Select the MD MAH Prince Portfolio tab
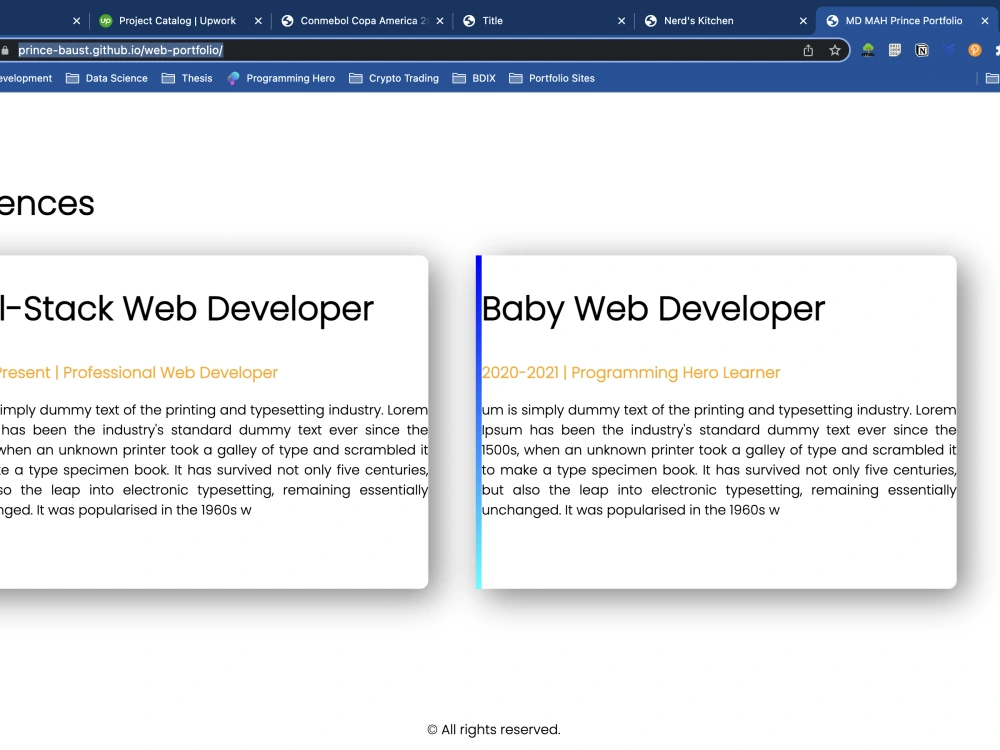Viewport: 1000px width, 750px height. (x=904, y=21)
